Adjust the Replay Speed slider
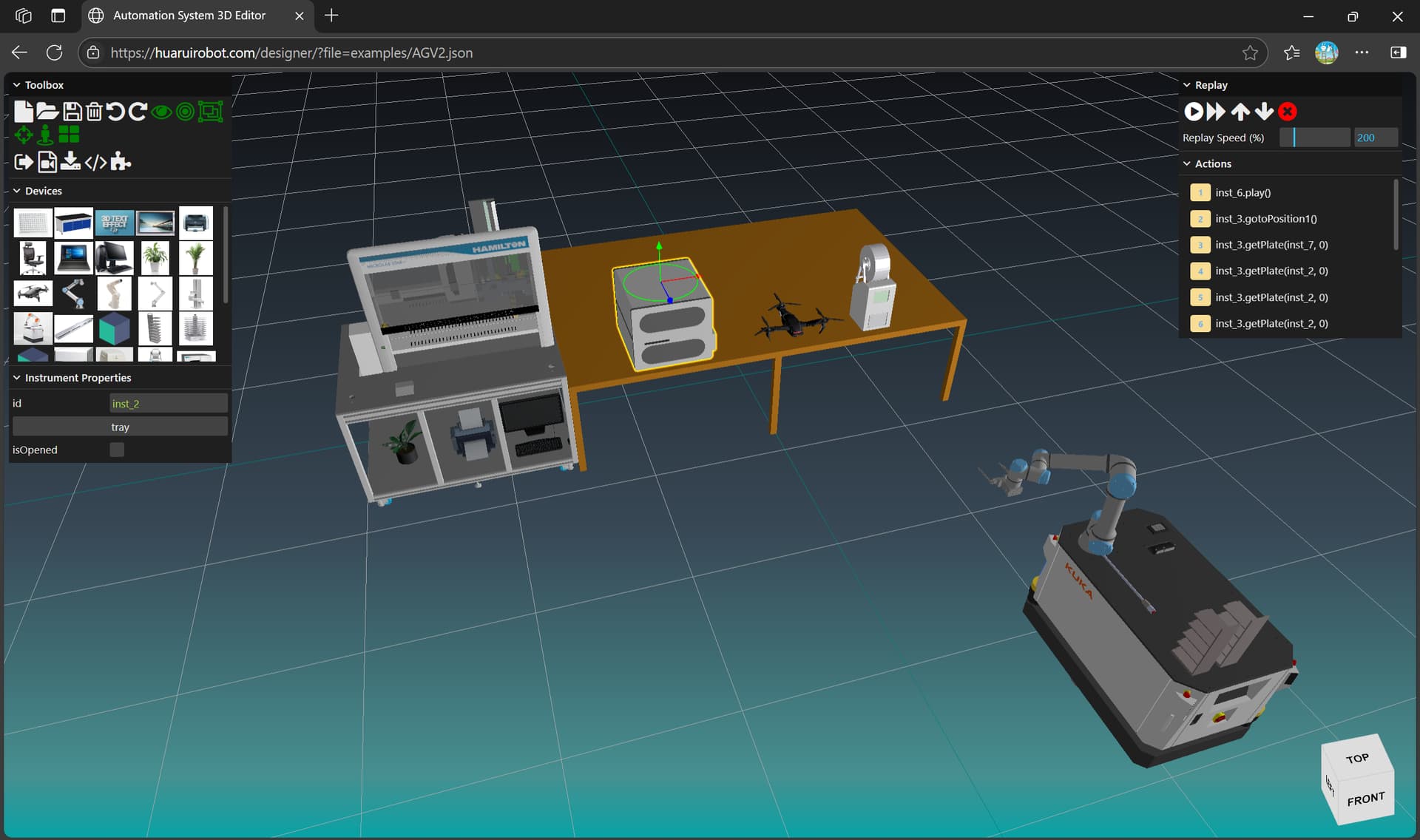 1315,138
